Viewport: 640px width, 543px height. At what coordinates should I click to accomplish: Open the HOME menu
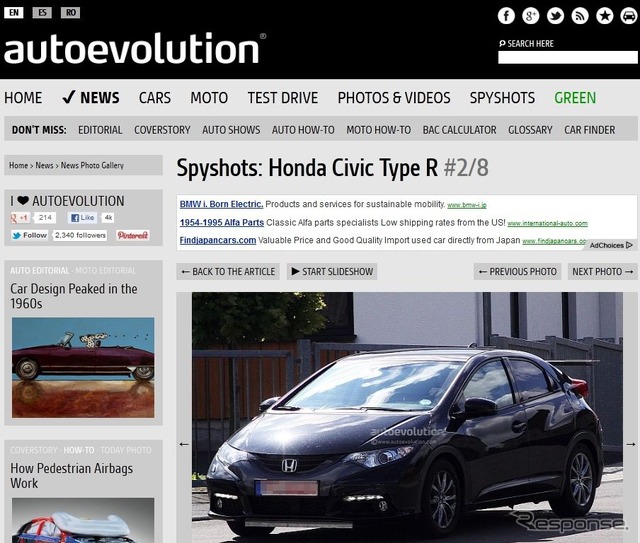tap(23, 98)
